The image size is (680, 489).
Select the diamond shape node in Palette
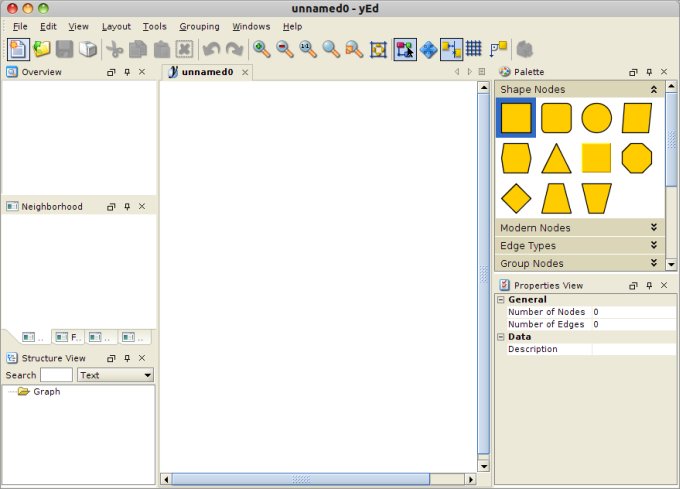pos(516,198)
